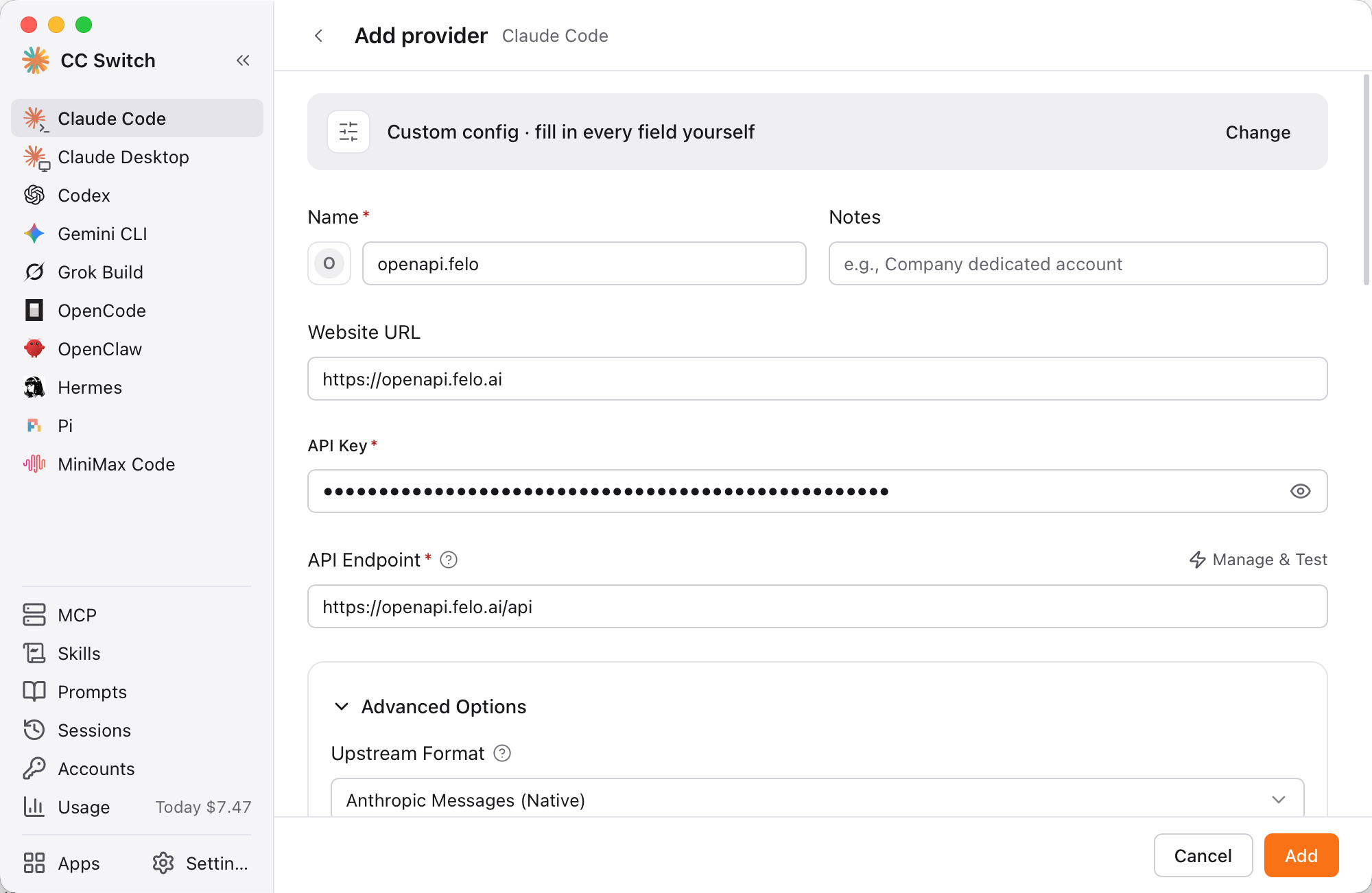1372x893 pixels.
Task: Click the Manage & Test link
Action: 1258,560
